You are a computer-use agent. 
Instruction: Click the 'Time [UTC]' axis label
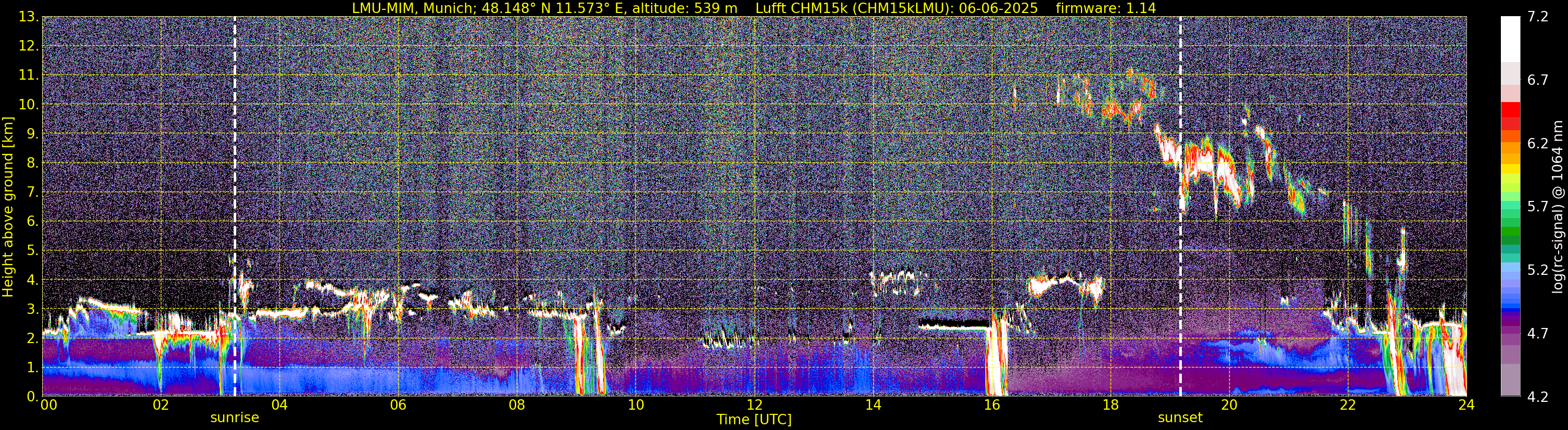coord(754,420)
